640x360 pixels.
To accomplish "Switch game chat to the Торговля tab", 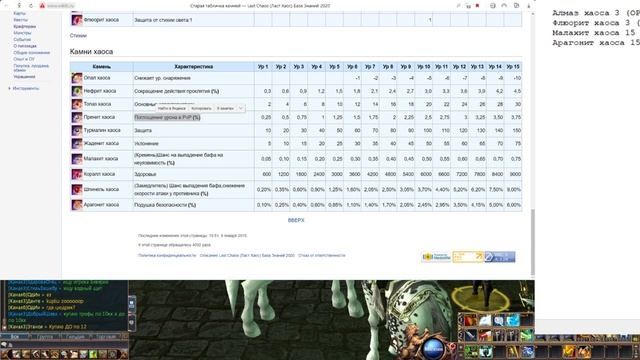I will tap(105, 337).
